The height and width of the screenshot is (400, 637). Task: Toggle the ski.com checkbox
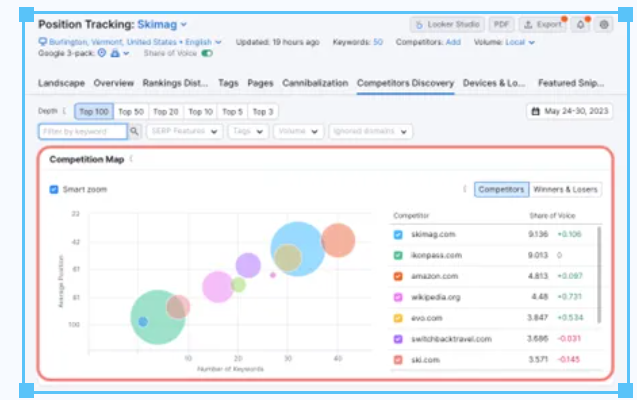tap(398, 360)
